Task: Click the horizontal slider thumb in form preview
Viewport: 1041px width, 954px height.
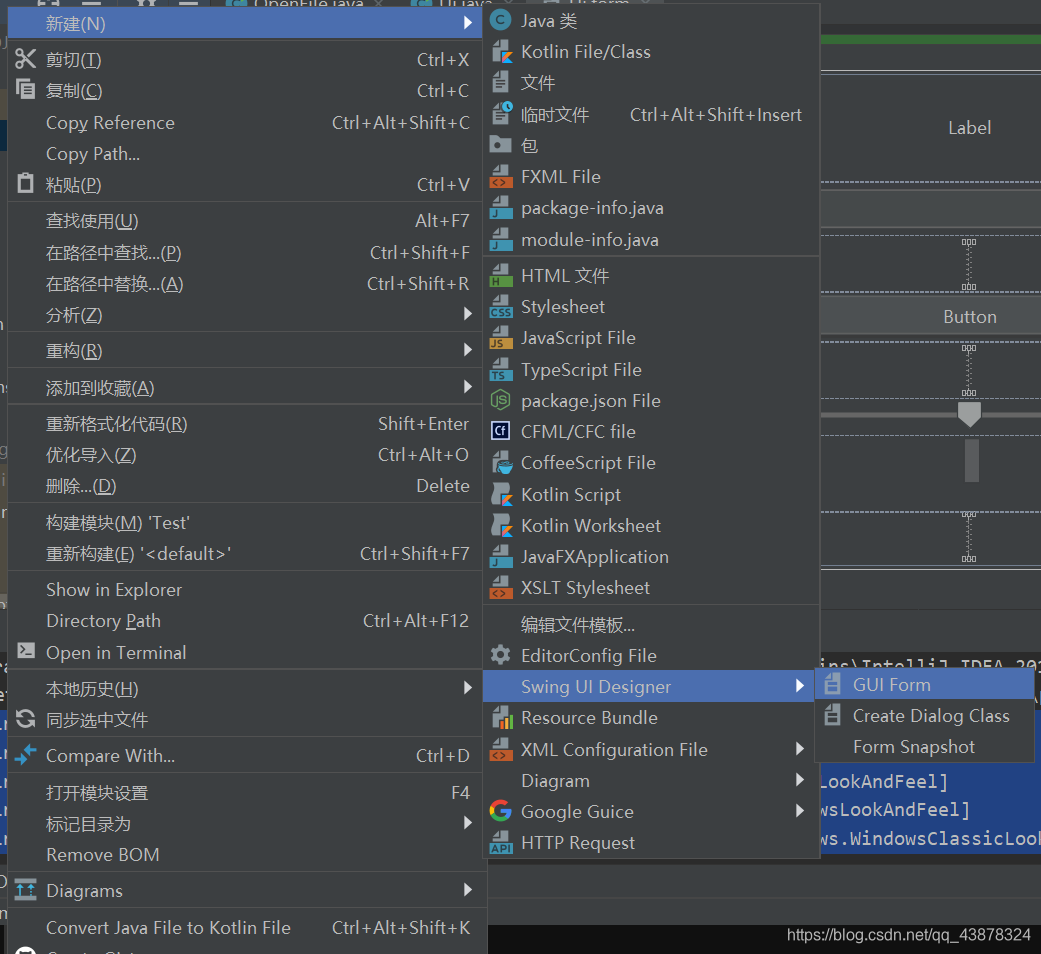Action: click(x=969, y=414)
